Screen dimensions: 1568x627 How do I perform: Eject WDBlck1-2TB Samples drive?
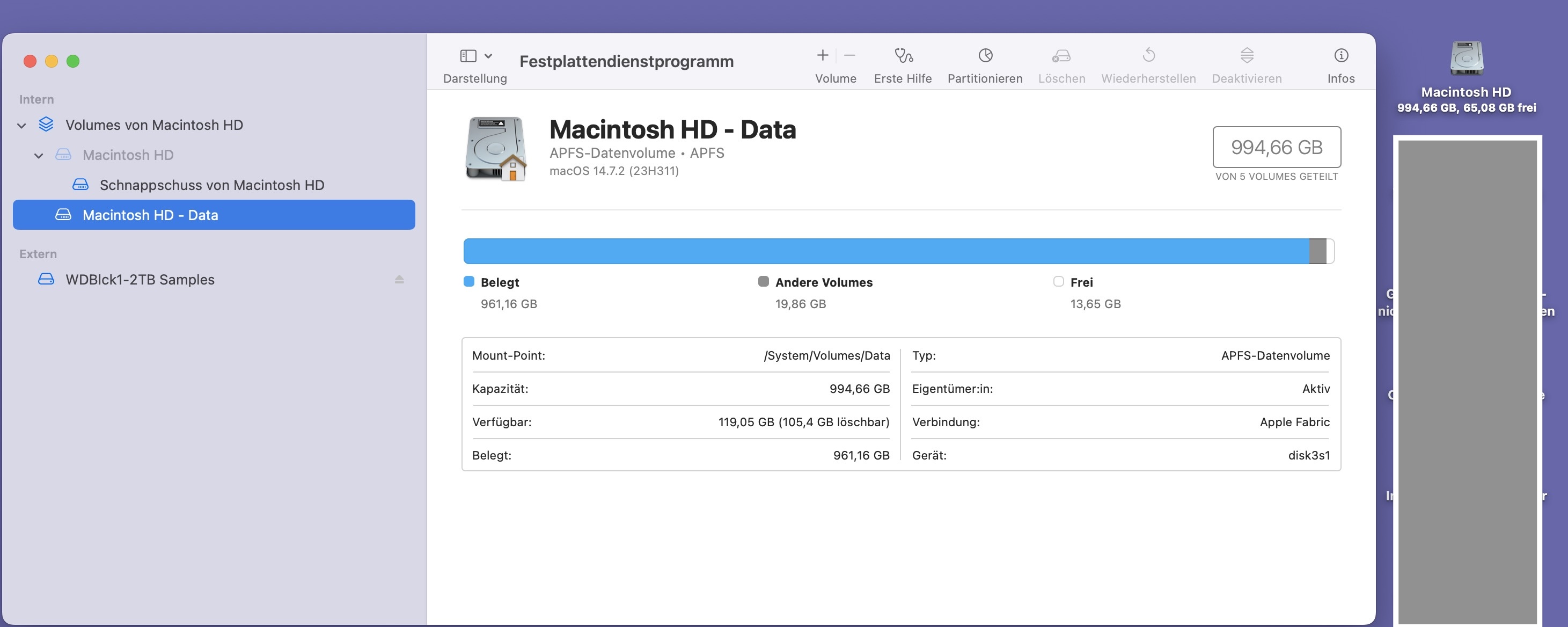399,279
